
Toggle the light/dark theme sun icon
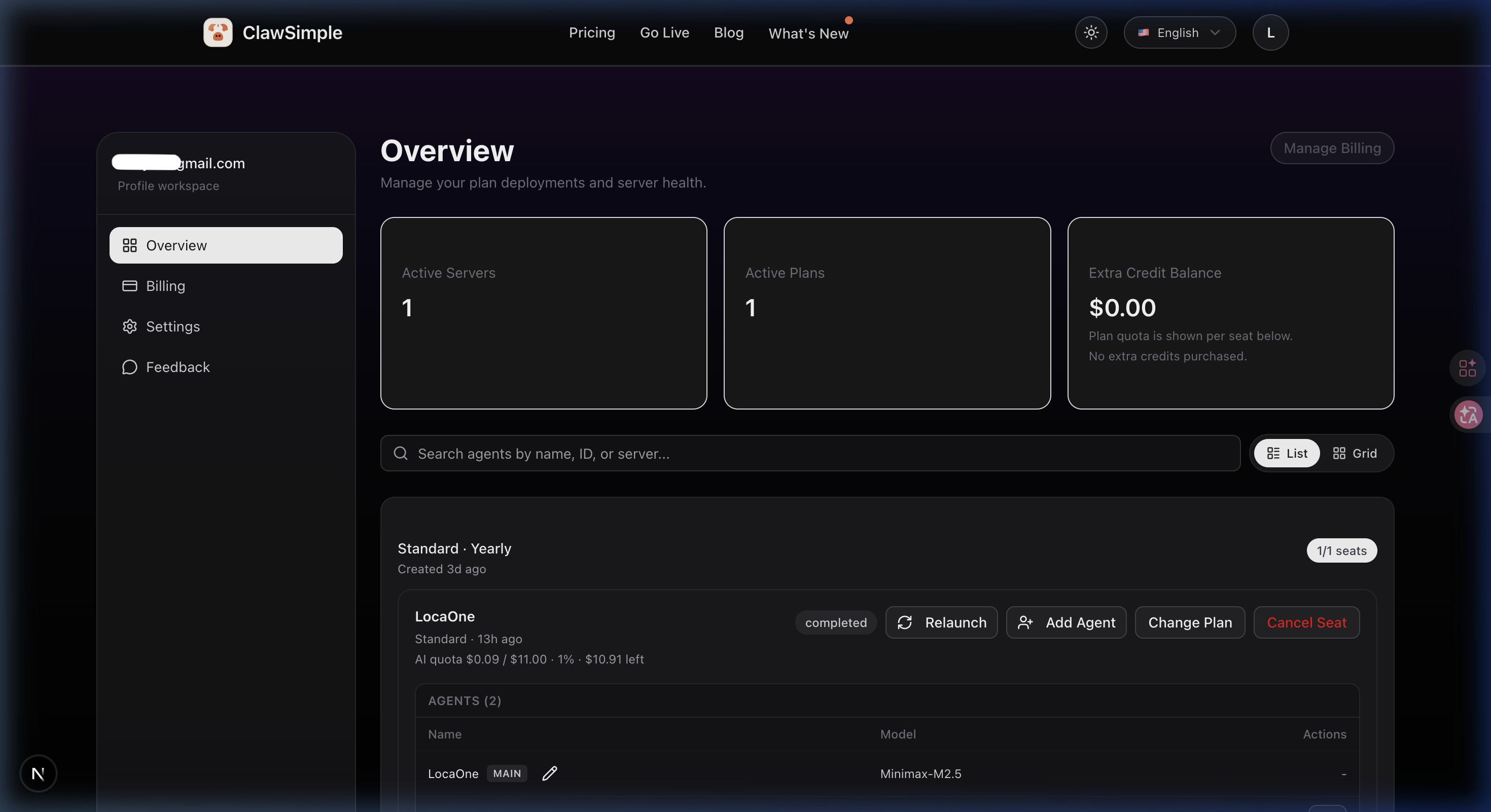pos(1090,32)
